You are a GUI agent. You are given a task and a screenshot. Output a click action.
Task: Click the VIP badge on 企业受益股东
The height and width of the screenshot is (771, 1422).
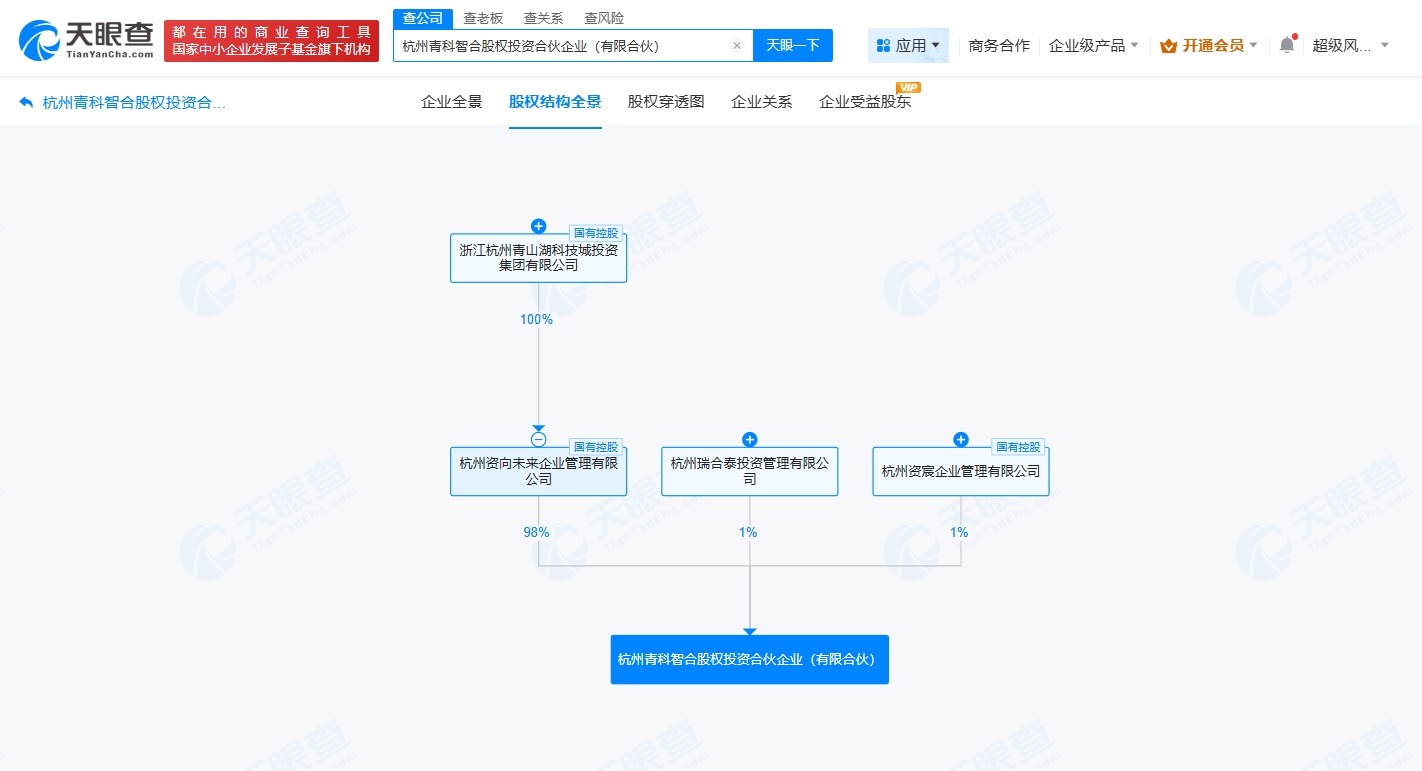coord(907,87)
